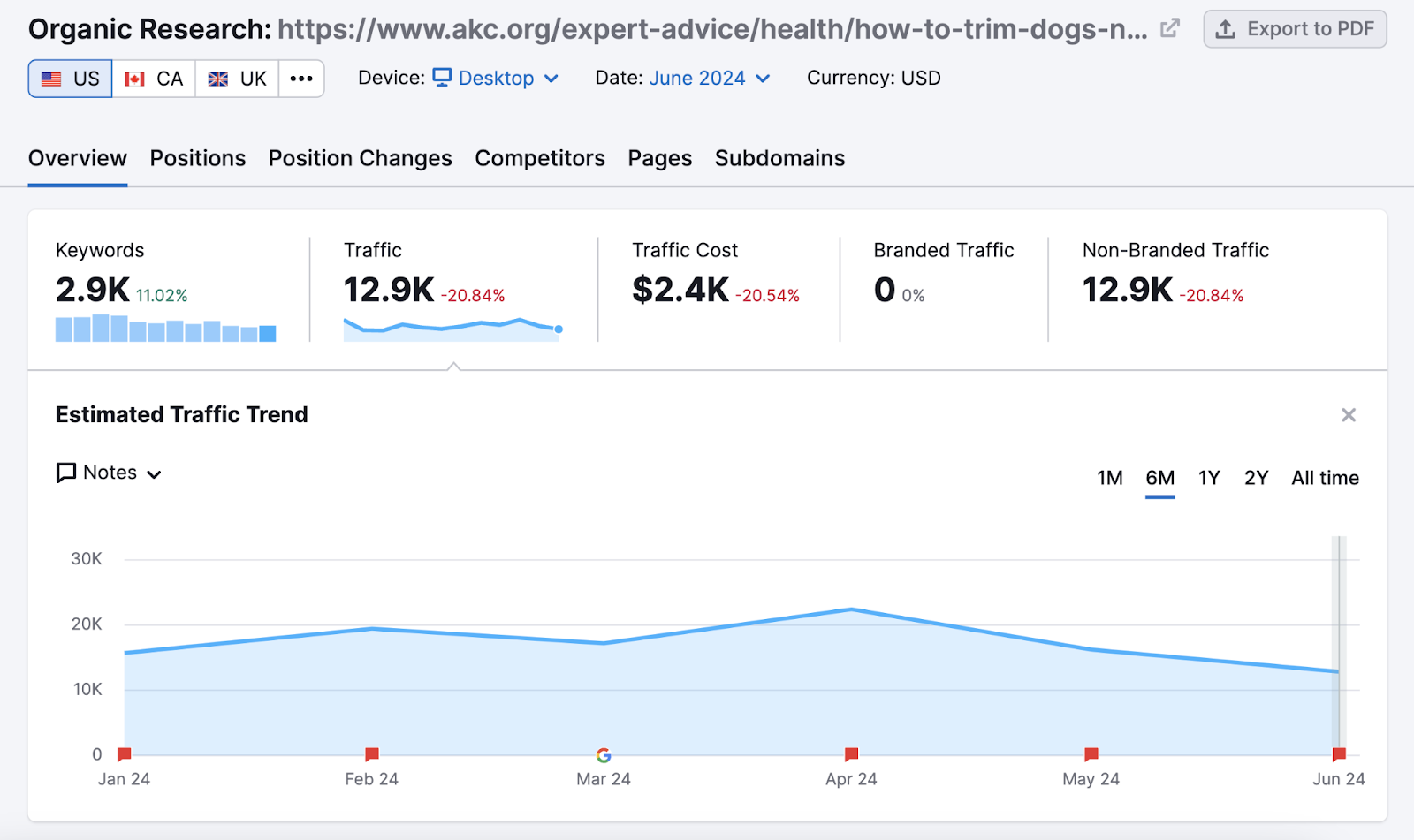Viewport: 1414px width, 840px height.
Task: Open the page in a new tab via external link icon
Action: [x=1168, y=27]
